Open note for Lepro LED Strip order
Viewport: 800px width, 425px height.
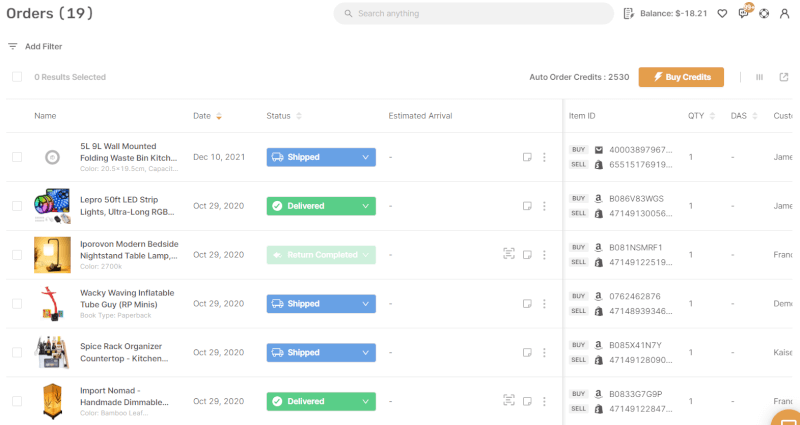click(527, 206)
